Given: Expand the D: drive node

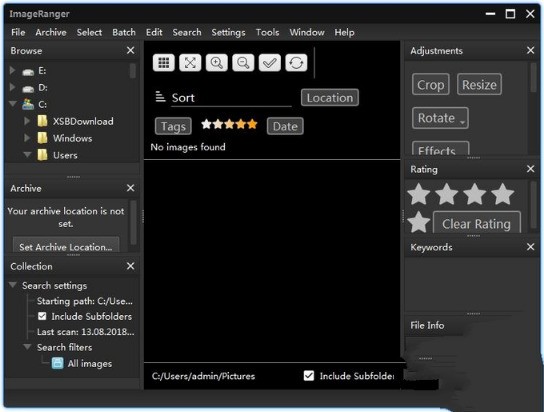Looking at the screenshot, I should 12,87.
